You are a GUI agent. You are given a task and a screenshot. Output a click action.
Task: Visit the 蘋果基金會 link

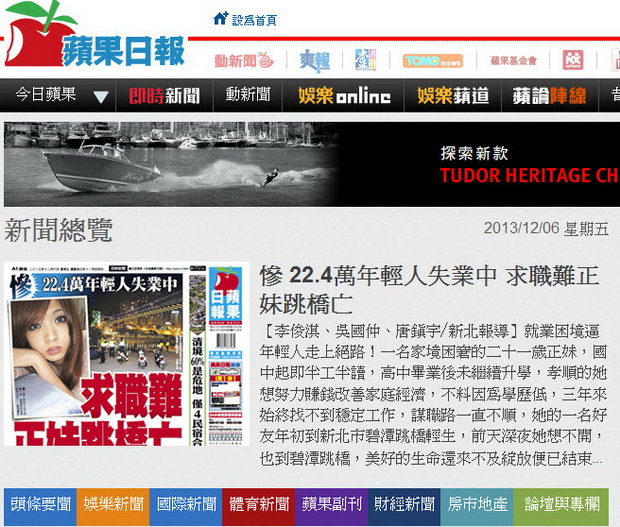(513, 60)
